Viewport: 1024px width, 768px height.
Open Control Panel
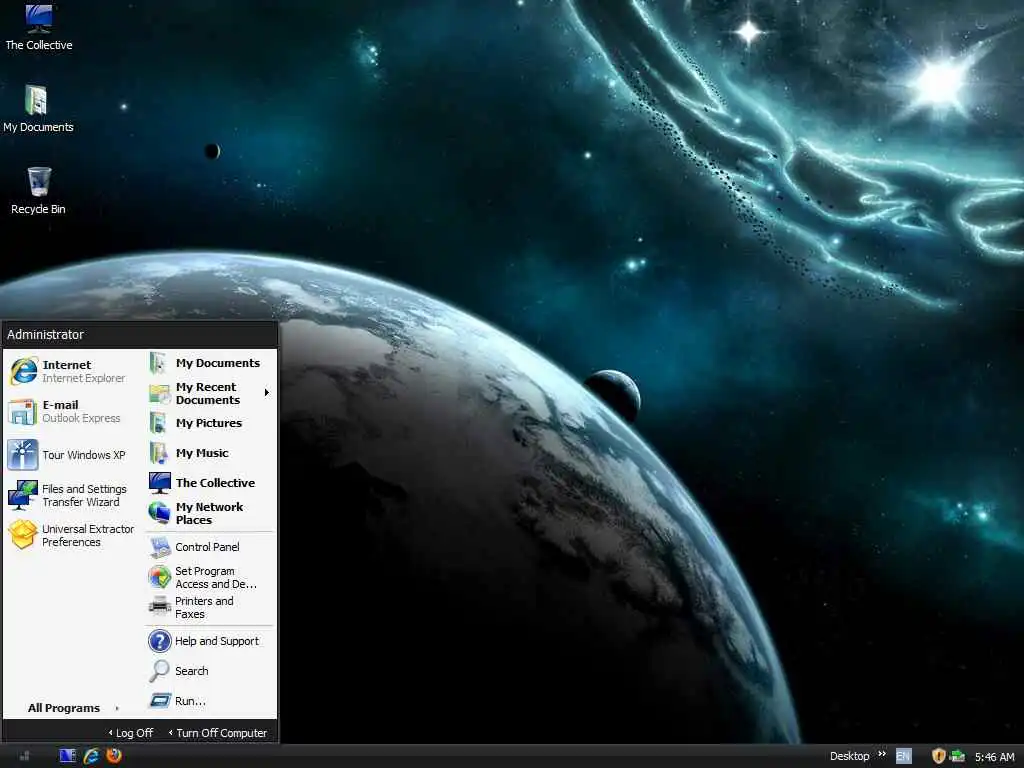click(210, 547)
